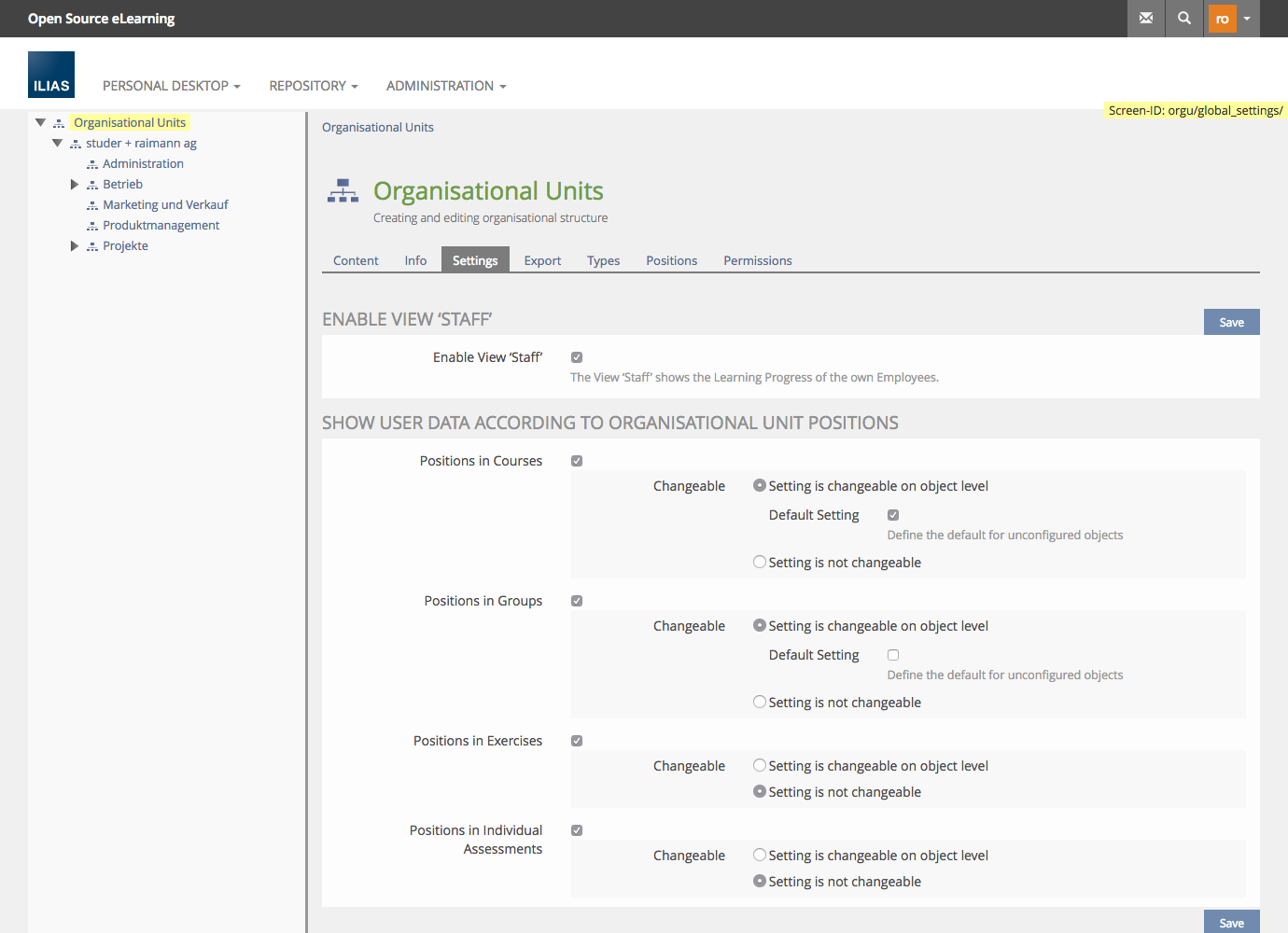Click the Marketing und Verkauf unit icon
This screenshot has width=1288, height=933.
coord(92,205)
